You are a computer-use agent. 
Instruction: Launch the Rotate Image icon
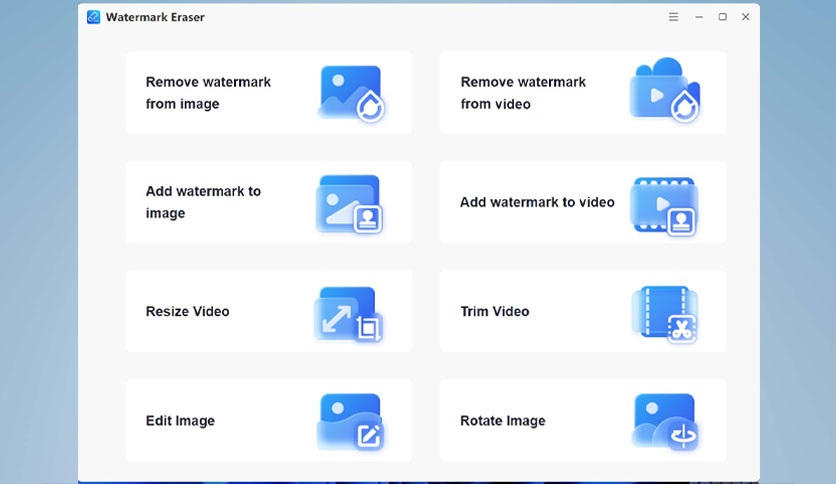point(664,421)
